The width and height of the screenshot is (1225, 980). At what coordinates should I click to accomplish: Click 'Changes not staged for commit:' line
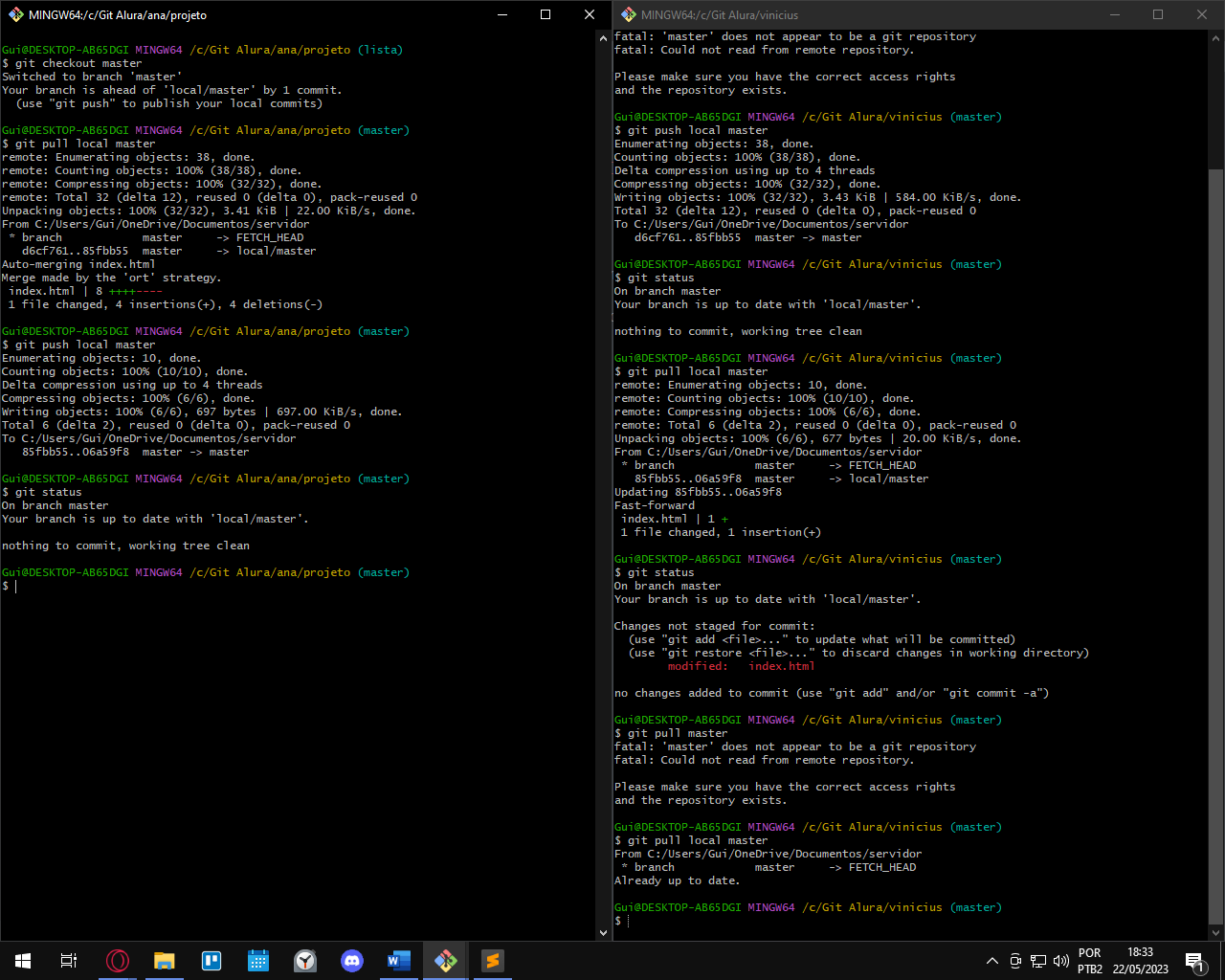tap(714, 626)
